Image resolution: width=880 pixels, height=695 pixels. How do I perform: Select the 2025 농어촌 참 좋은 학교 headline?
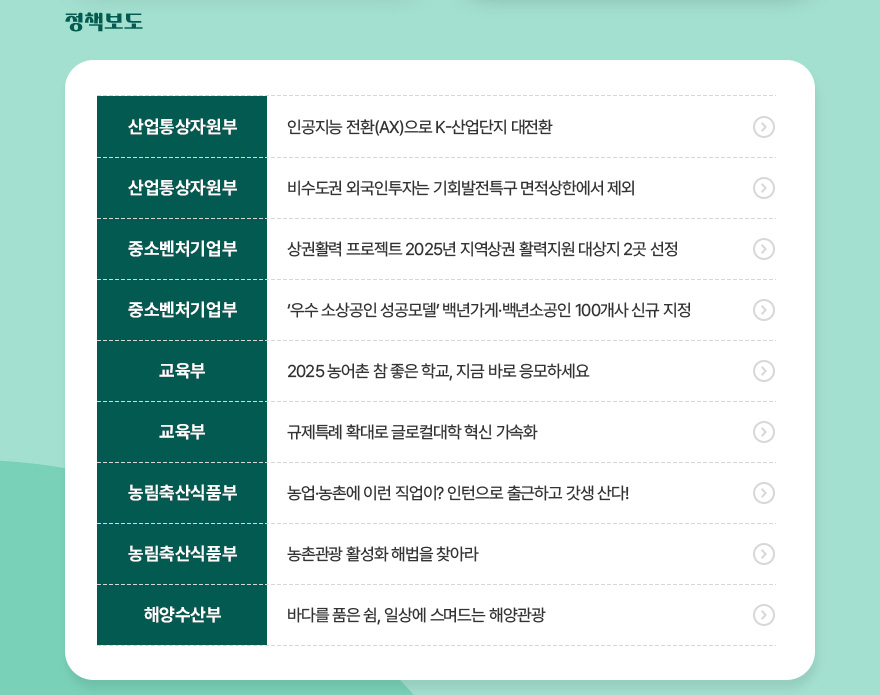click(x=438, y=371)
